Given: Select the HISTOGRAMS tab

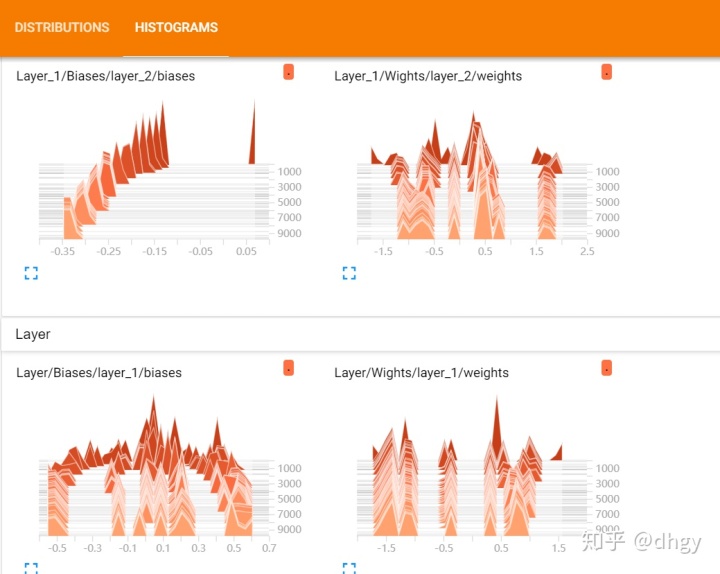Looking at the screenshot, I should (x=176, y=28).
